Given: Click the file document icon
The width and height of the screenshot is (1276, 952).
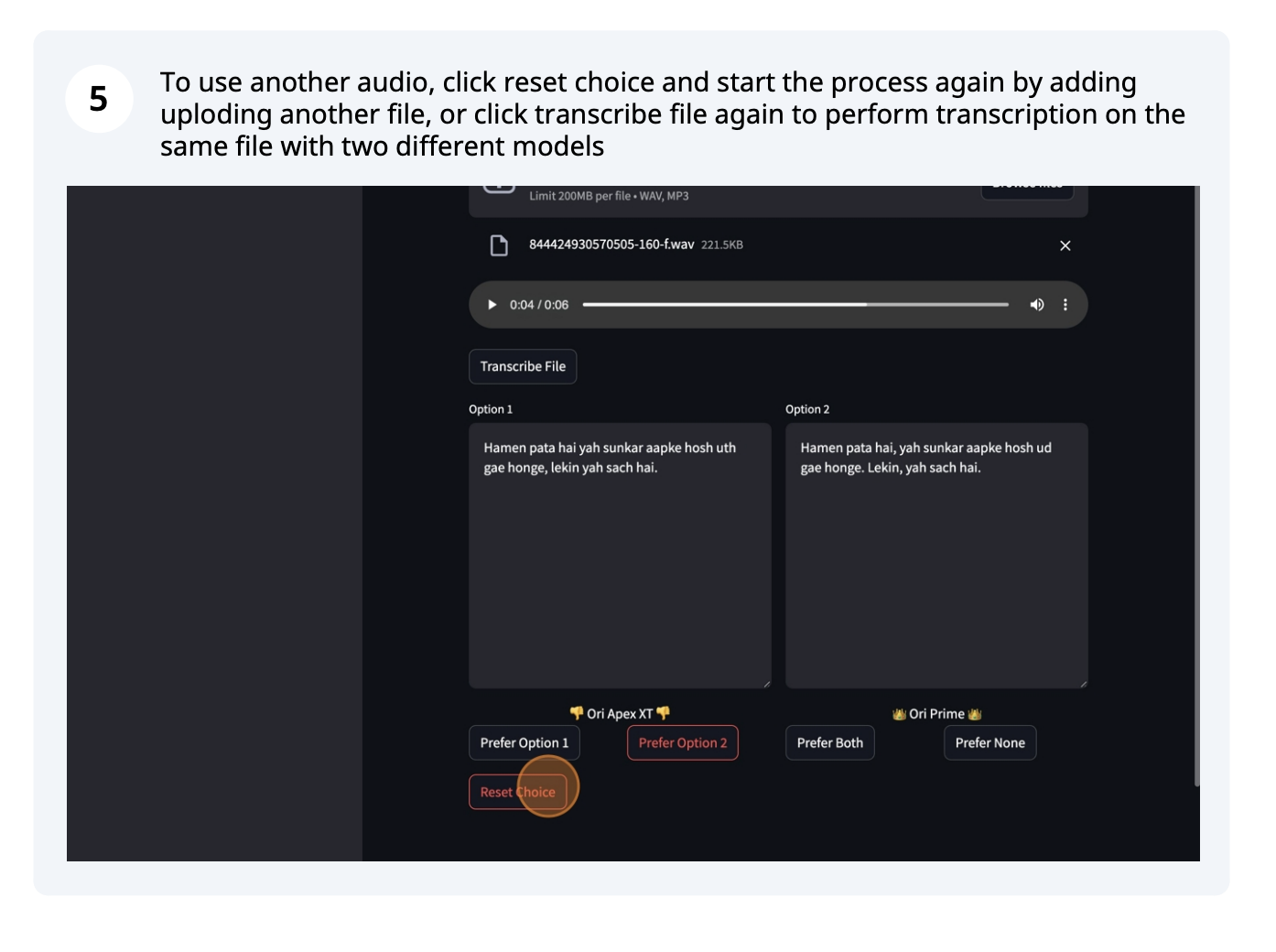Looking at the screenshot, I should click(499, 245).
